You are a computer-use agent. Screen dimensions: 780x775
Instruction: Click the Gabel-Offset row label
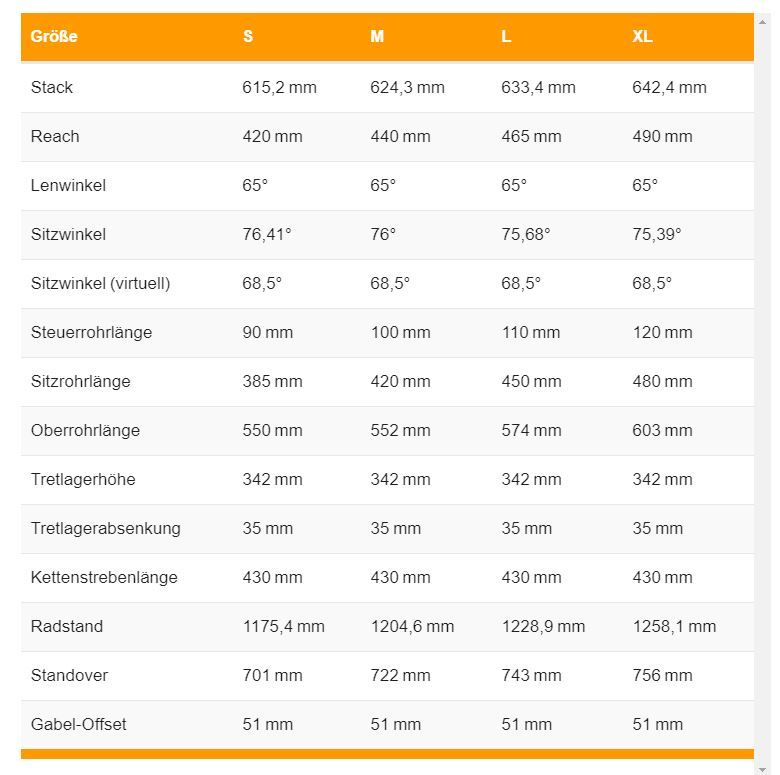pos(79,724)
